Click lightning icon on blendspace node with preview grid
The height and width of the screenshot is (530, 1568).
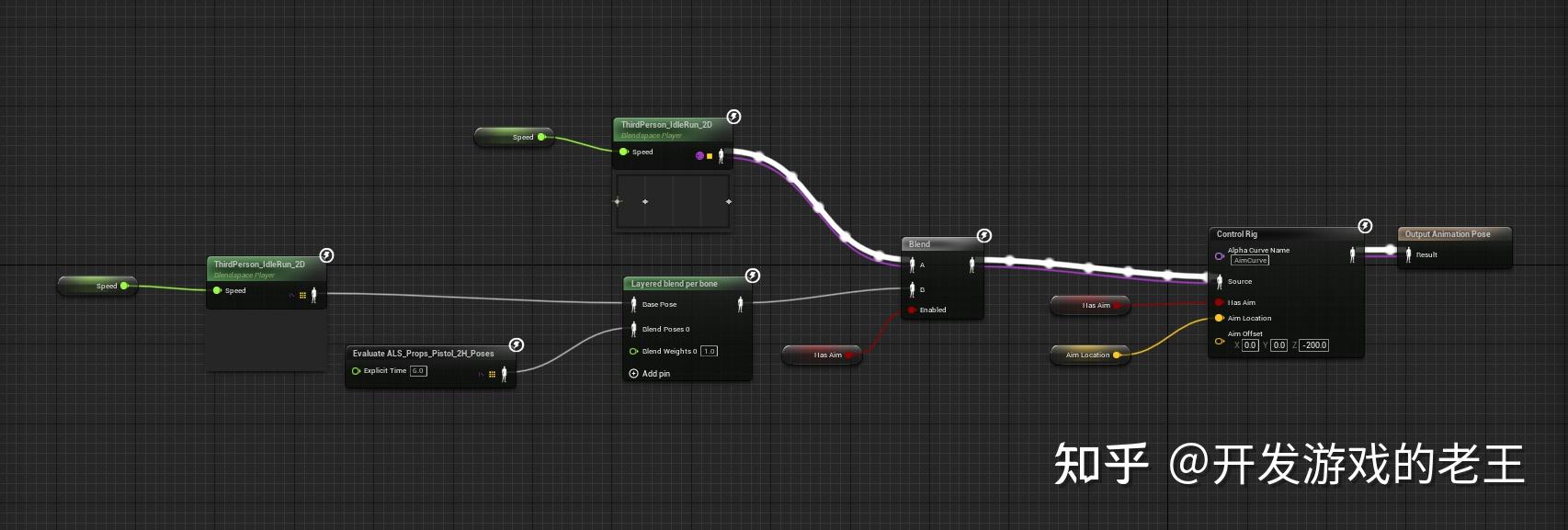[x=733, y=117]
